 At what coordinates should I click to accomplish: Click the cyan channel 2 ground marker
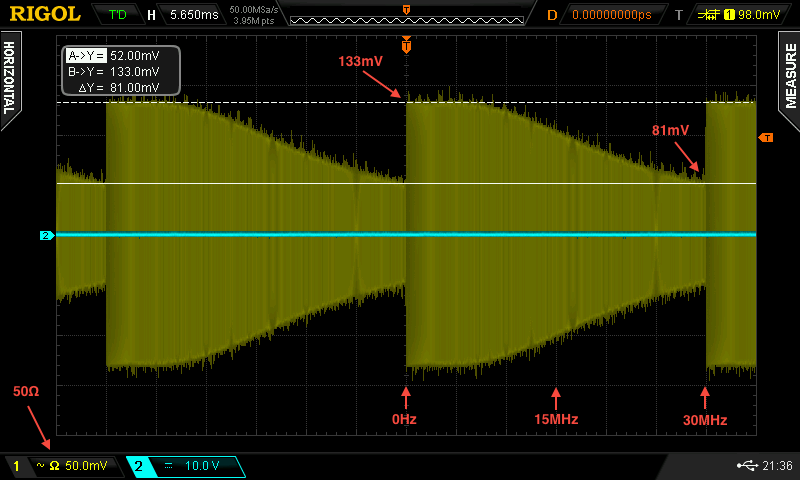[x=45, y=236]
